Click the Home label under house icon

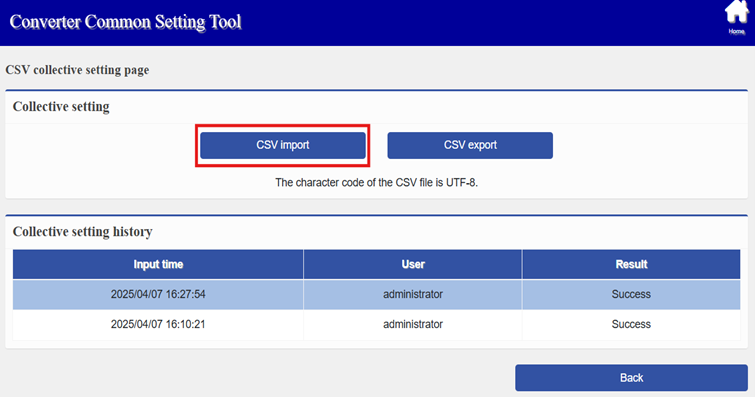tap(736, 31)
